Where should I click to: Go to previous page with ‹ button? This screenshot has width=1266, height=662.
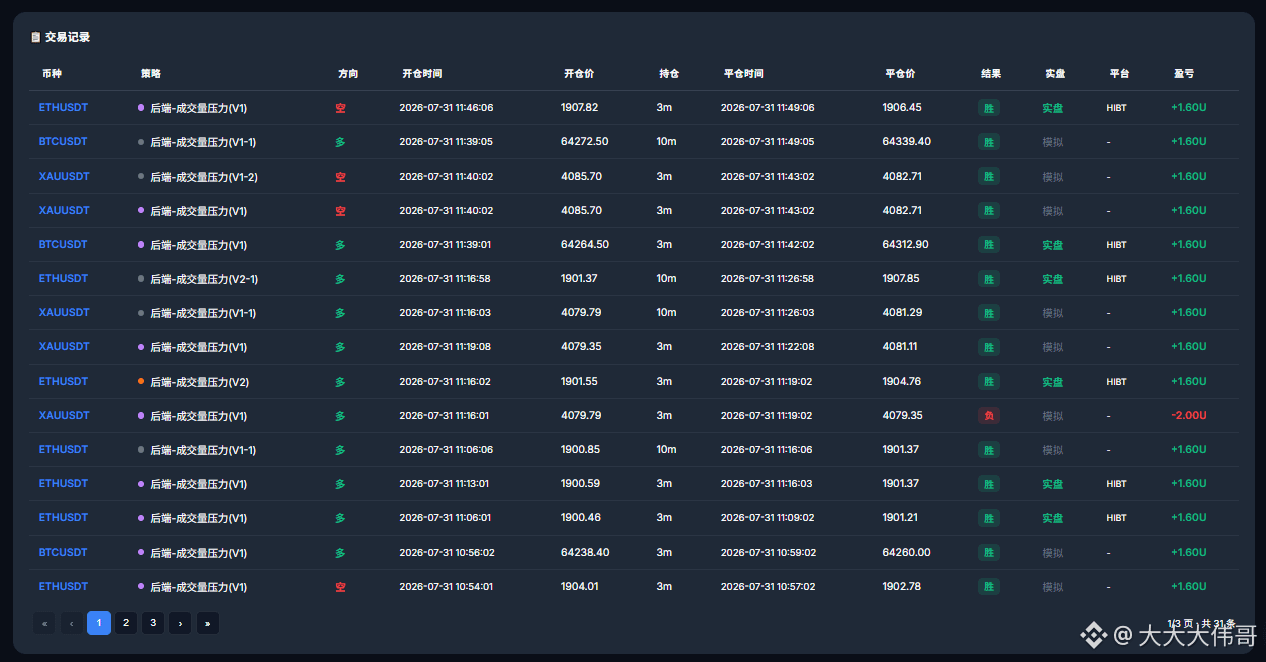tap(72, 623)
